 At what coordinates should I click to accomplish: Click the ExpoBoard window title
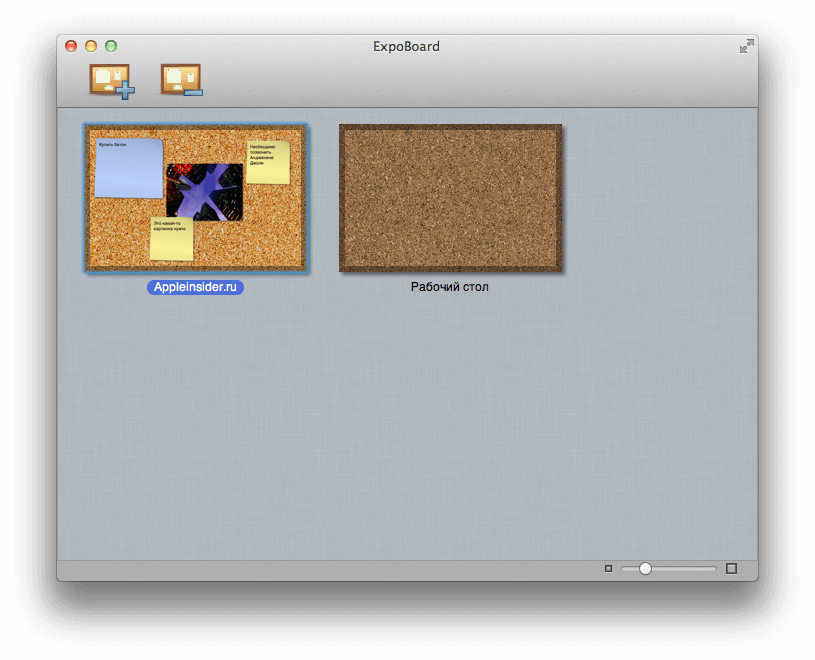(x=407, y=46)
